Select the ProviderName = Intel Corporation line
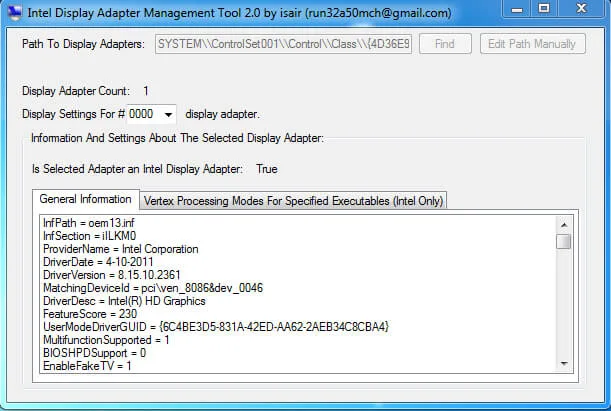Viewport: 611px width, 411px height. coord(121,249)
